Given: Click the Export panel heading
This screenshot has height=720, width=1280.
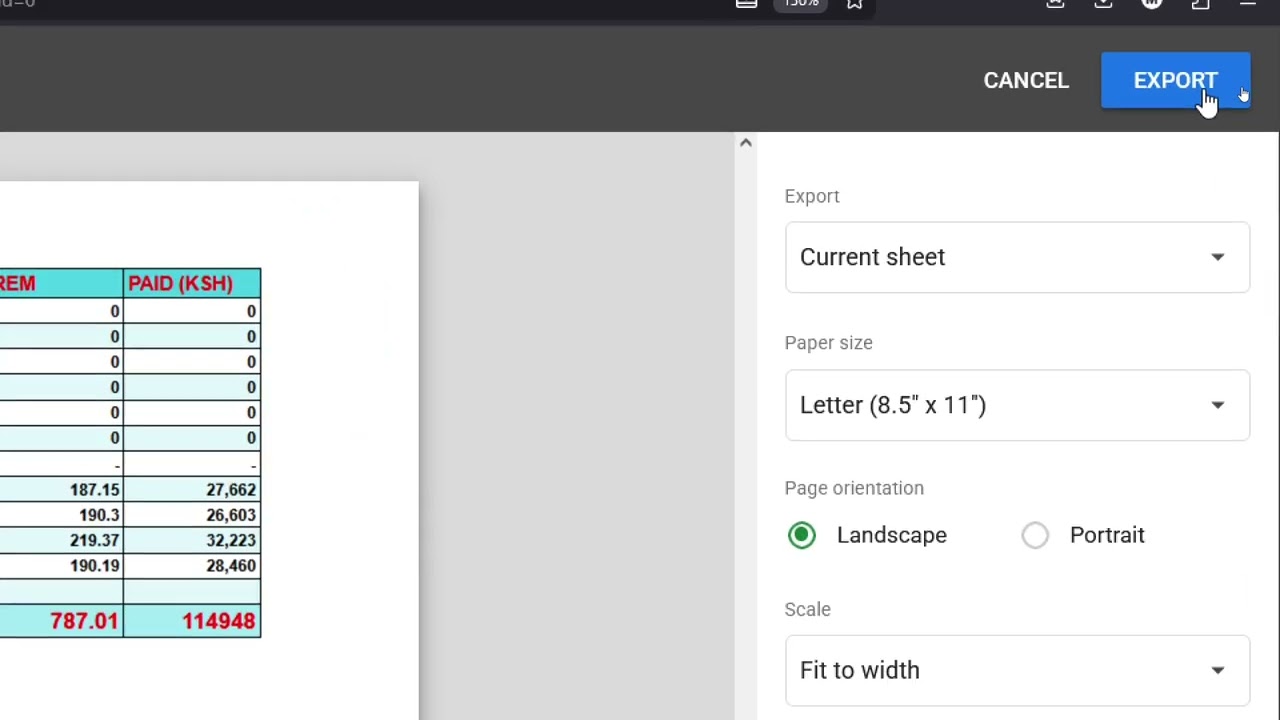Looking at the screenshot, I should point(812,196).
